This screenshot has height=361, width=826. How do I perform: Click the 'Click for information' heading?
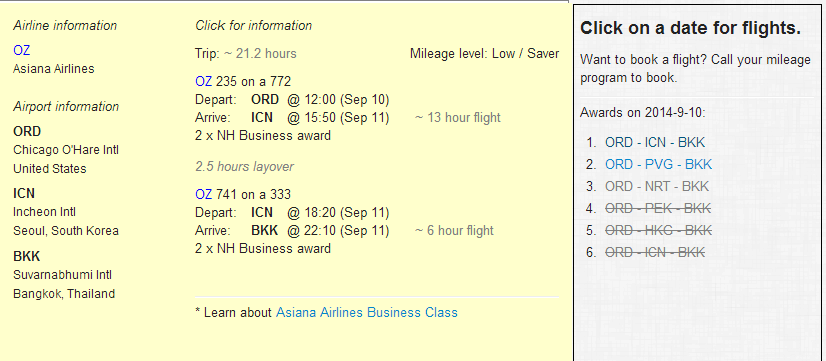(253, 25)
